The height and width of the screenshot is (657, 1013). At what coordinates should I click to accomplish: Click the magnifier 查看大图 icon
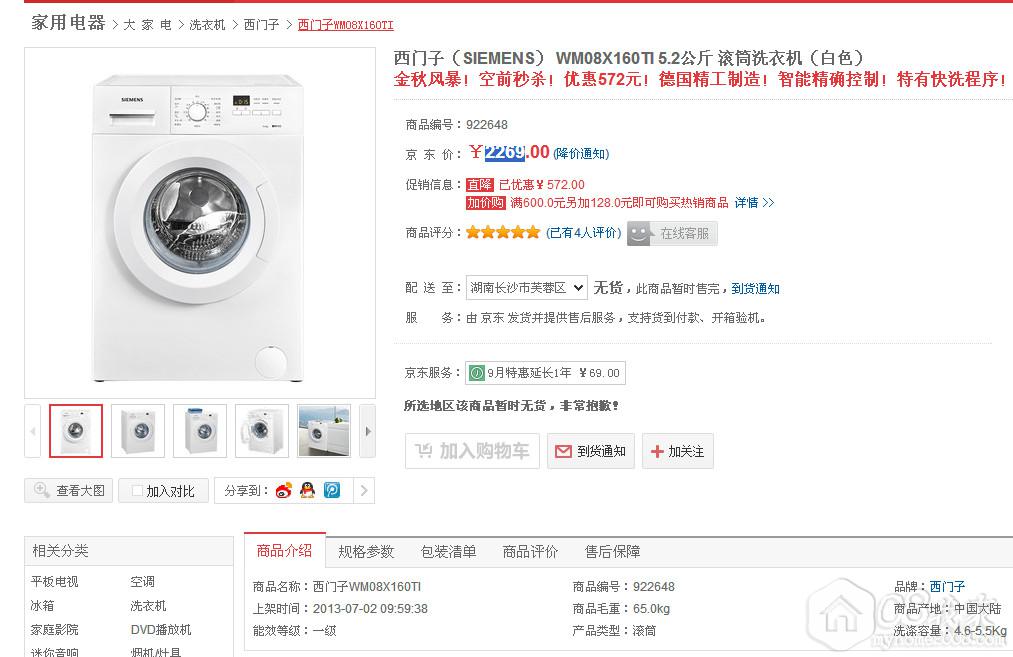[42, 490]
